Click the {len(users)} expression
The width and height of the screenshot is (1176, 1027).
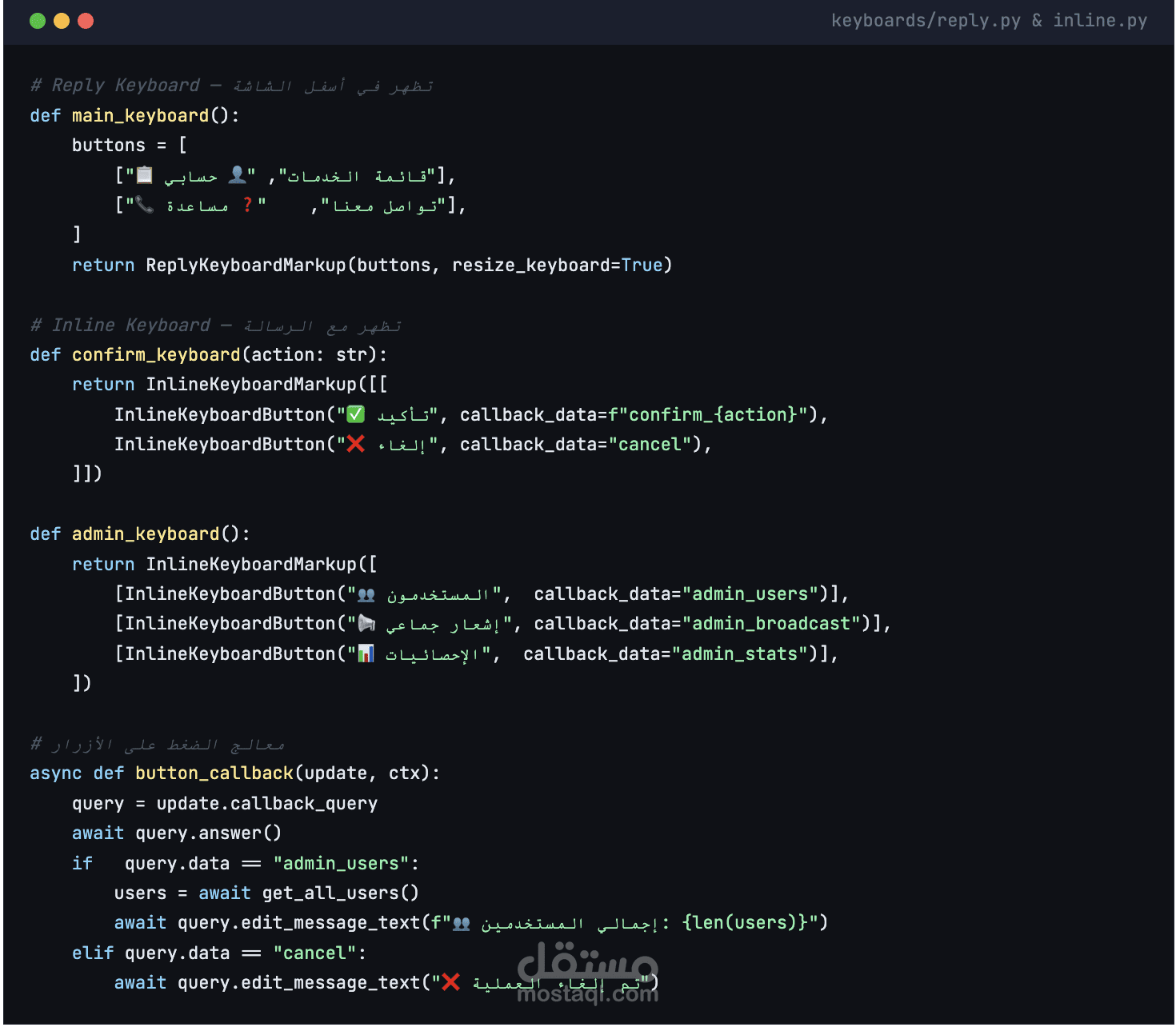[x=745, y=923]
